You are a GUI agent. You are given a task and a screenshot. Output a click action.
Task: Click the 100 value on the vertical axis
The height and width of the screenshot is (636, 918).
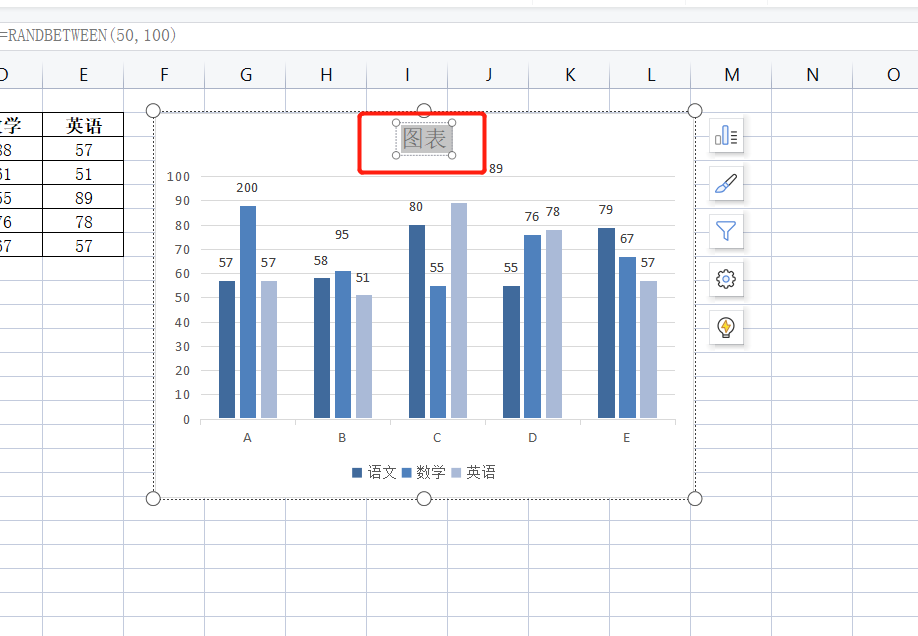tap(178, 176)
